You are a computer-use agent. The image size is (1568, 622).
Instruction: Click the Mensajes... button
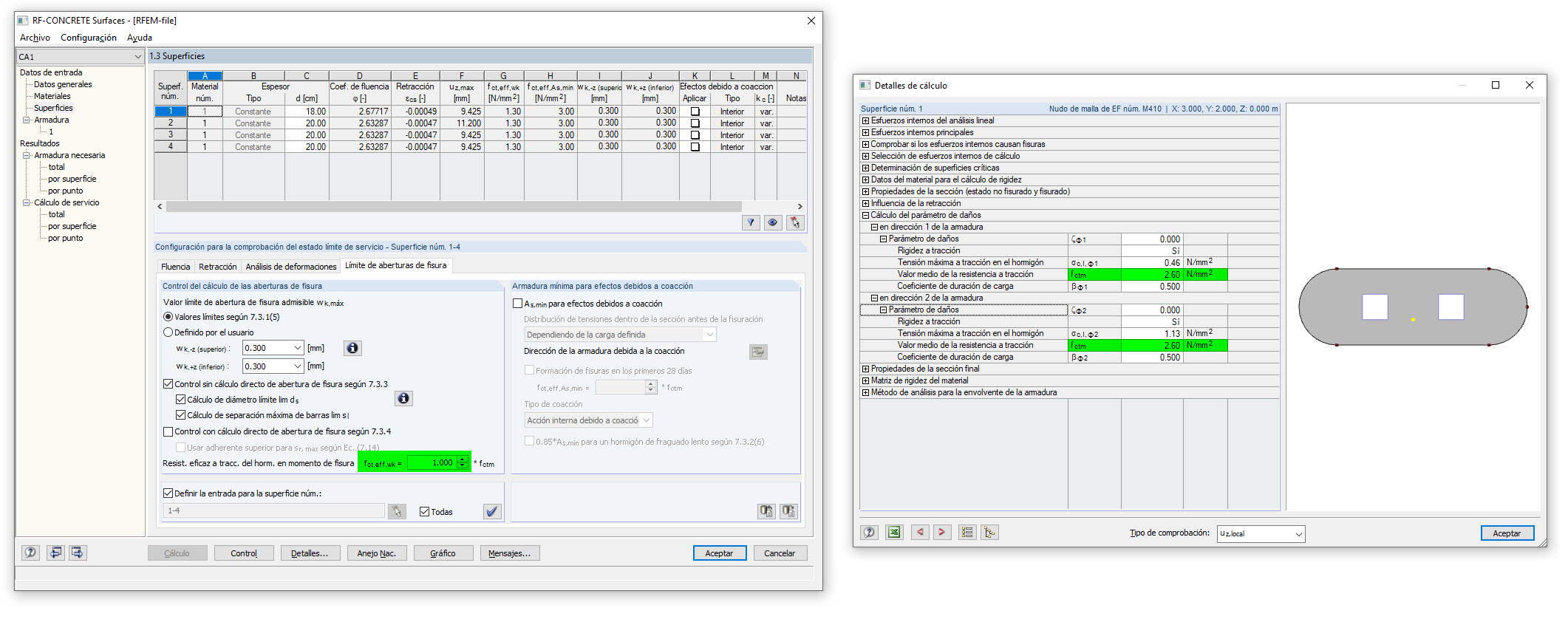click(x=510, y=553)
